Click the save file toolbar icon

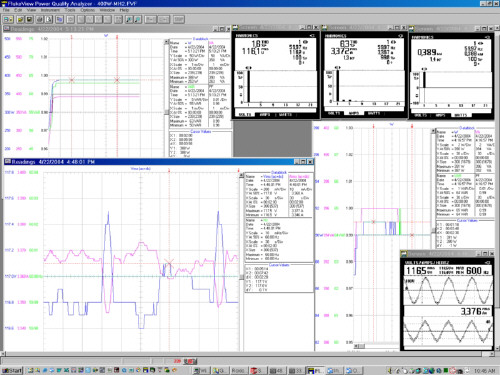[x=29, y=20]
